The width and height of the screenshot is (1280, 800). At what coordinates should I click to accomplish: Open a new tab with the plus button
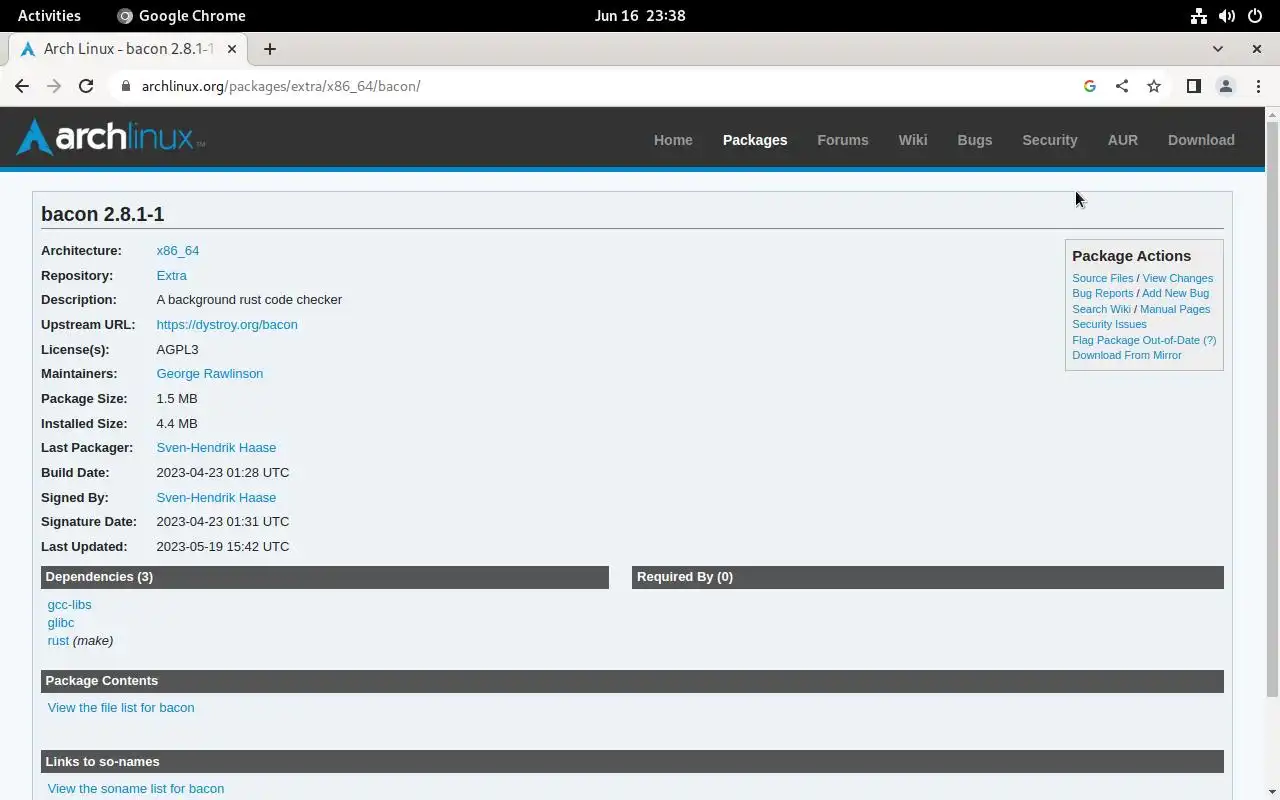[269, 49]
